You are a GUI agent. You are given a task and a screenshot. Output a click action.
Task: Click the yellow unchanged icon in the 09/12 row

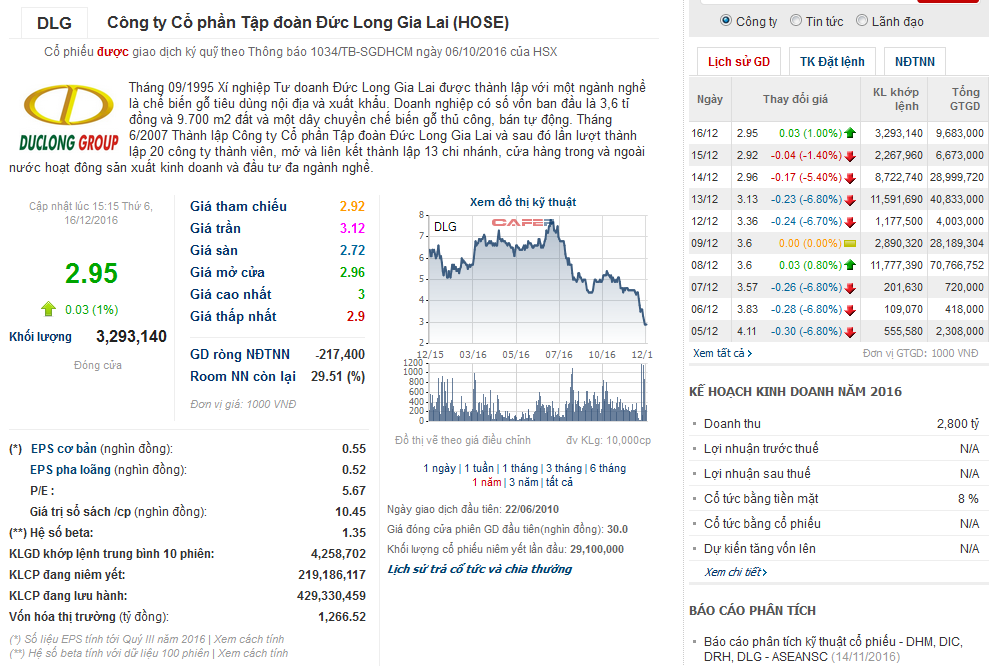[x=849, y=243]
